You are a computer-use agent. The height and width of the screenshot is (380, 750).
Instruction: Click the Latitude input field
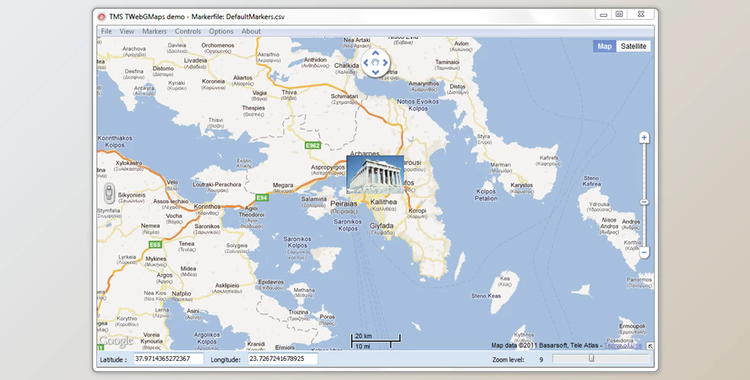click(x=168, y=359)
